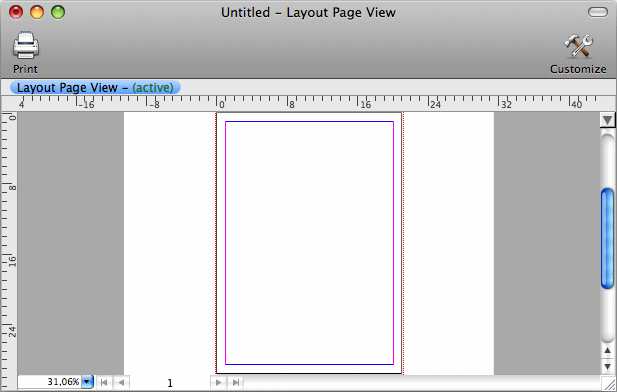Screen dimensions: 617x392
Task: Click inside the page margin frame
Action: point(309,243)
